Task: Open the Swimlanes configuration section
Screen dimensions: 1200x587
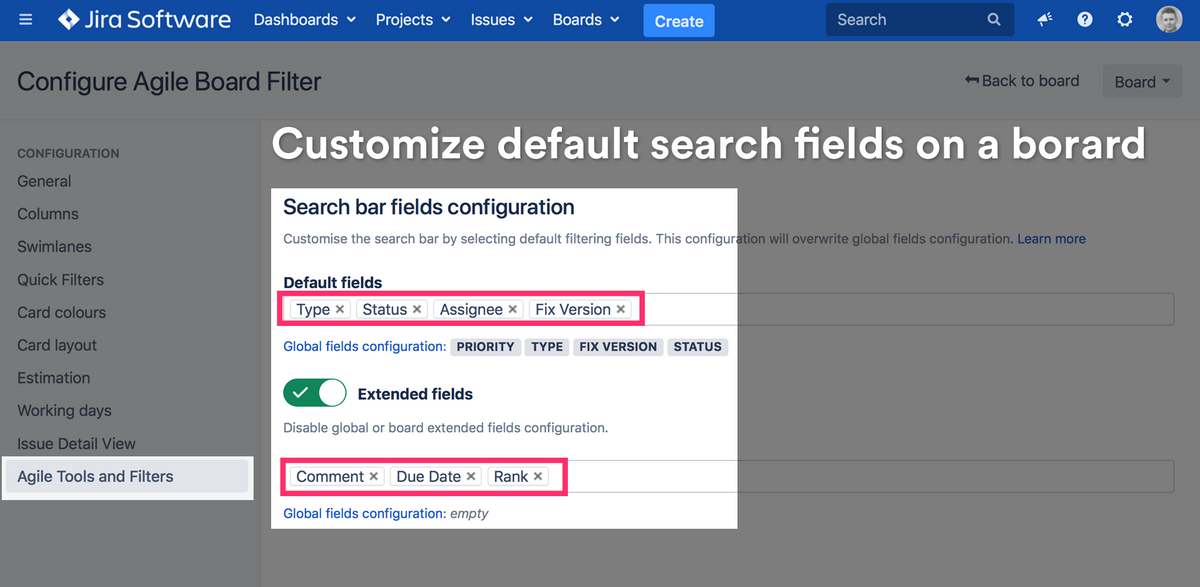Action: coord(54,247)
